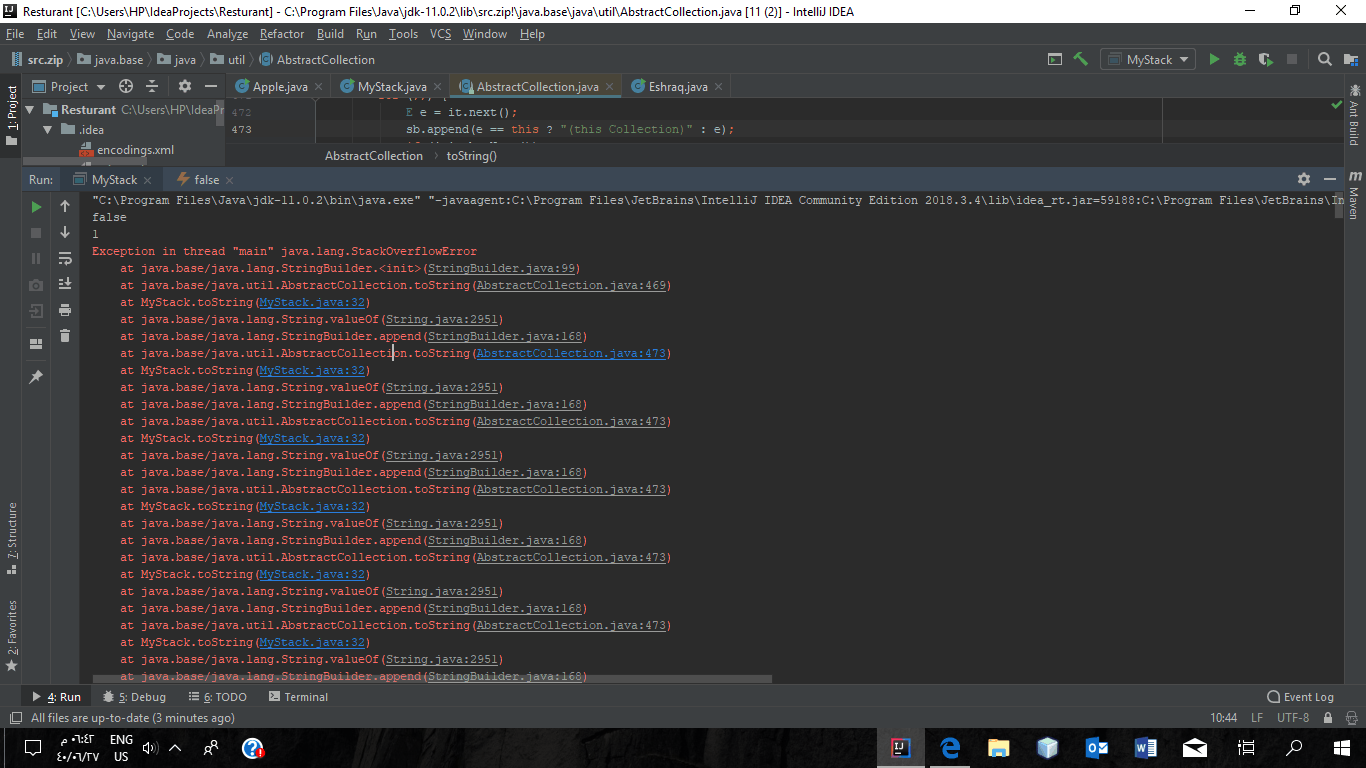Image resolution: width=1366 pixels, height=768 pixels.
Task: Toggle the Maven tool window
Action: click(1354, 196)
